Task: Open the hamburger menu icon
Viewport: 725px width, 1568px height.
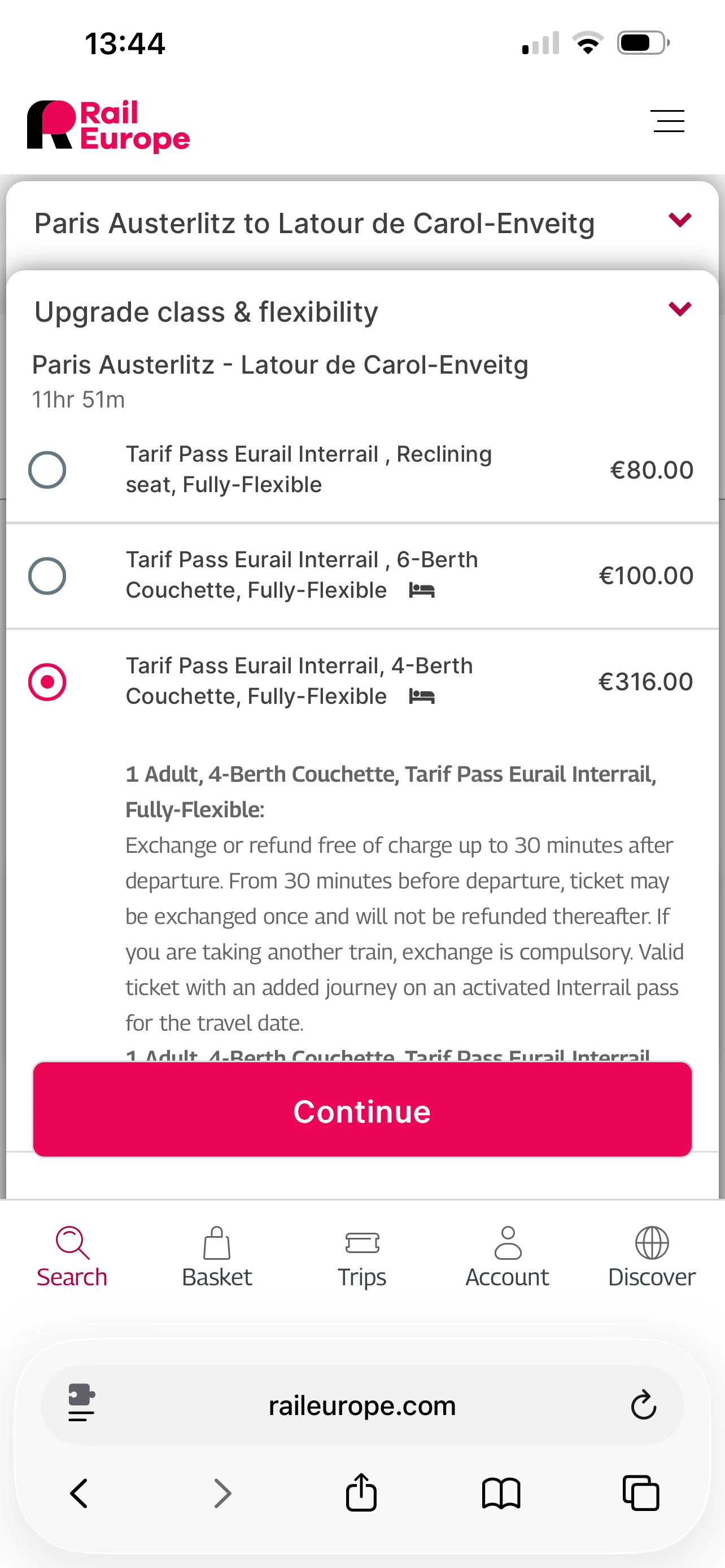Action: tap(667, 121)
